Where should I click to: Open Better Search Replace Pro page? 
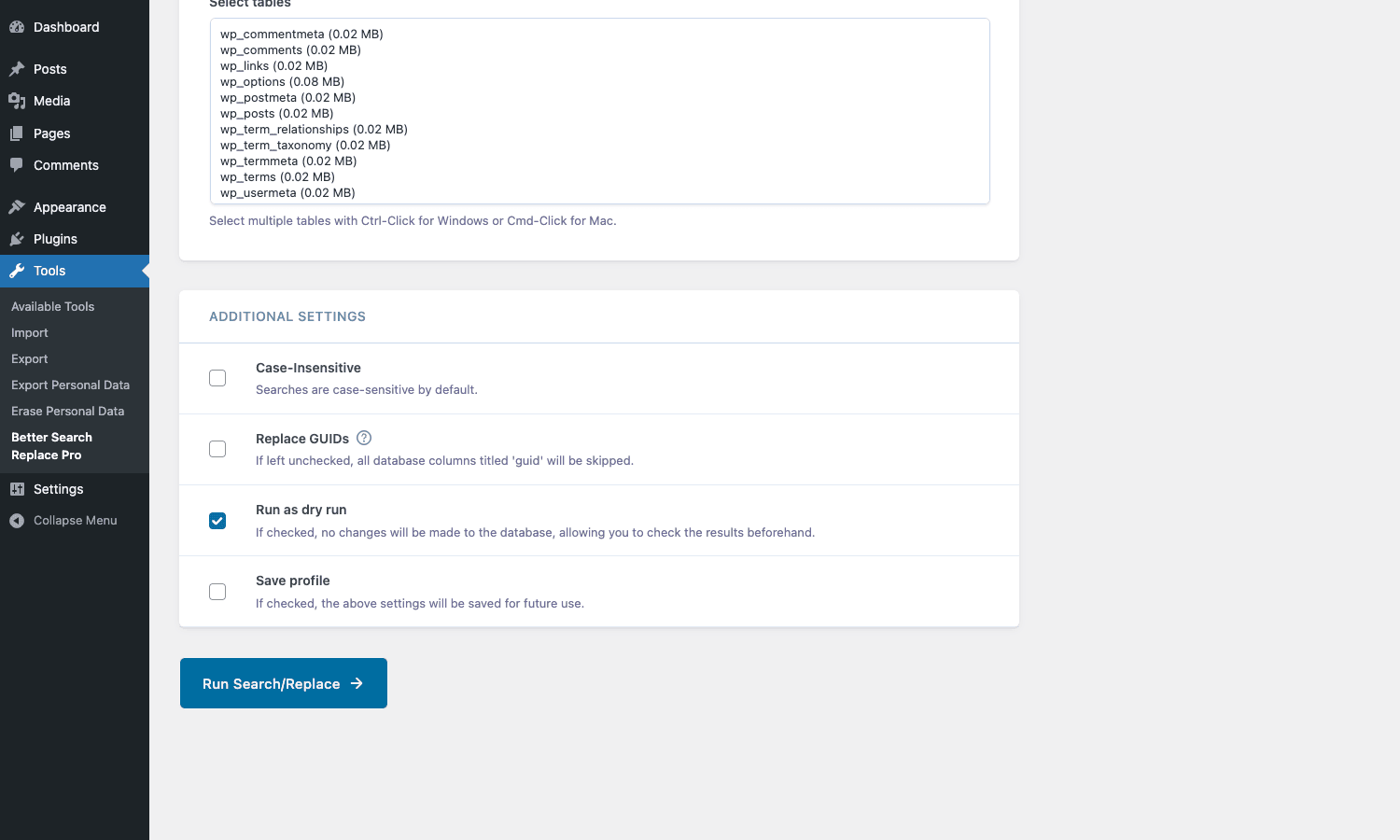pos(52,446)
